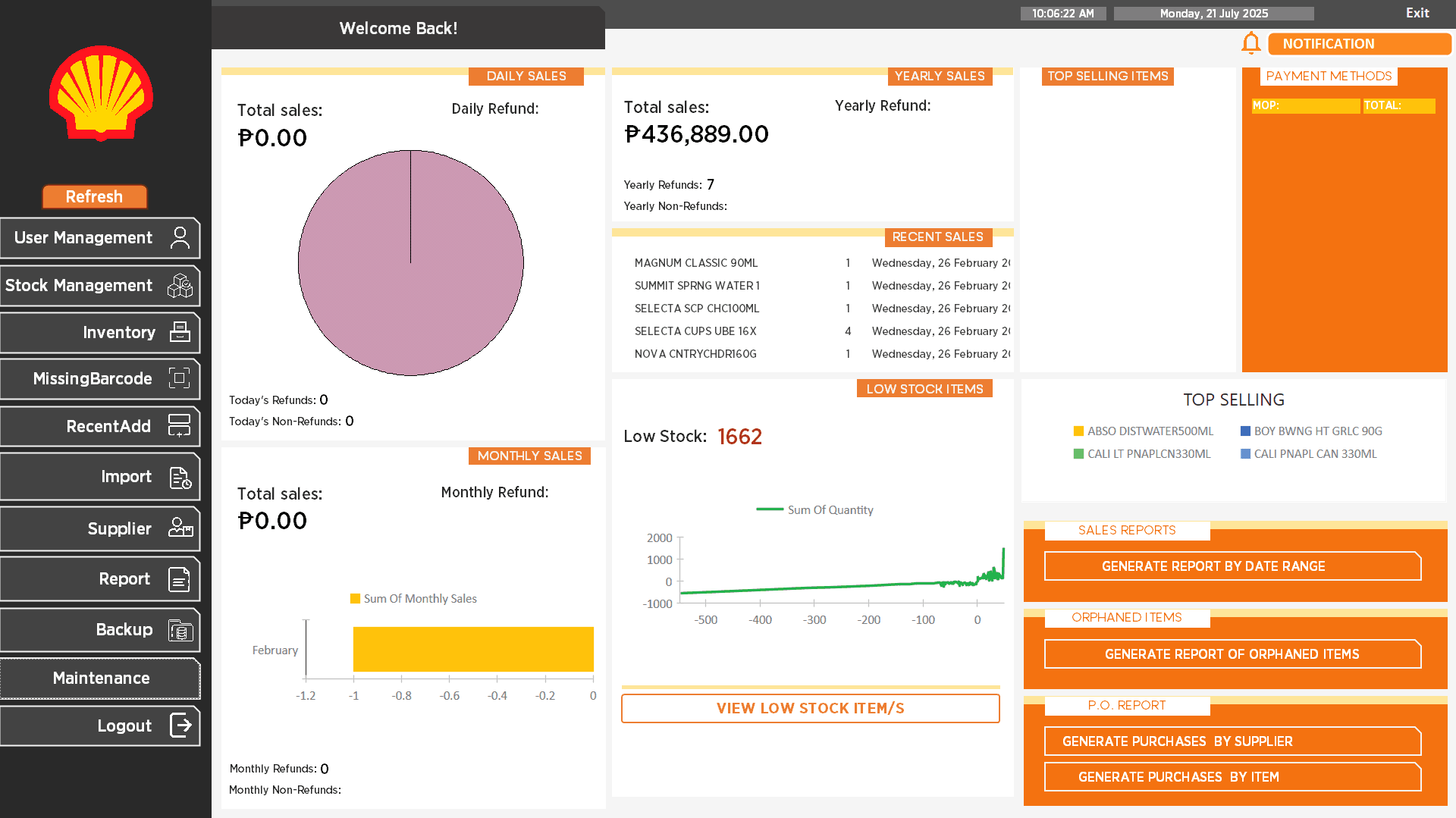Select SUMMIT SPRNG WATER 1 row
Screen dimensions: 1456x818
click(x=822, y=286)
